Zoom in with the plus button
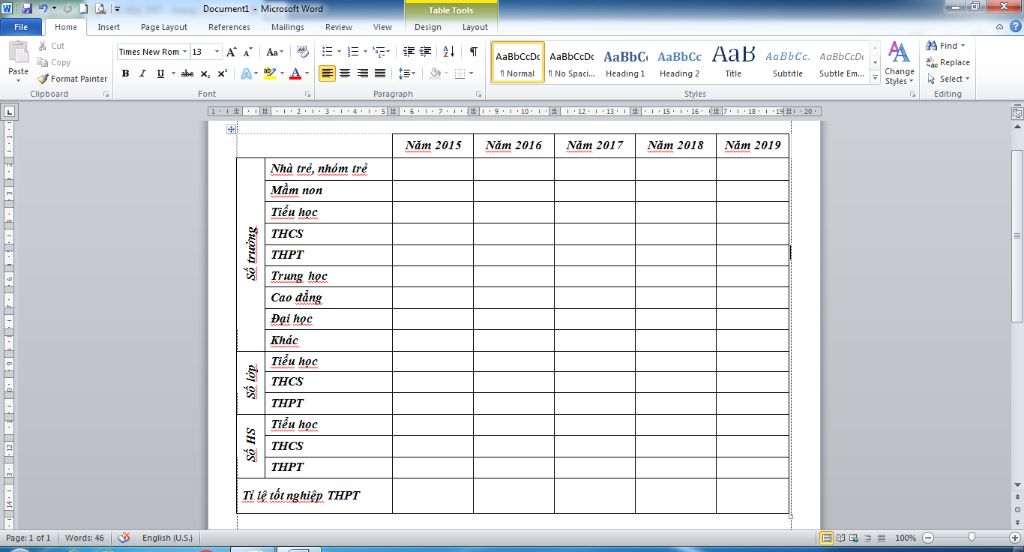This screenshot has width=1024, height=552. 1014,538
